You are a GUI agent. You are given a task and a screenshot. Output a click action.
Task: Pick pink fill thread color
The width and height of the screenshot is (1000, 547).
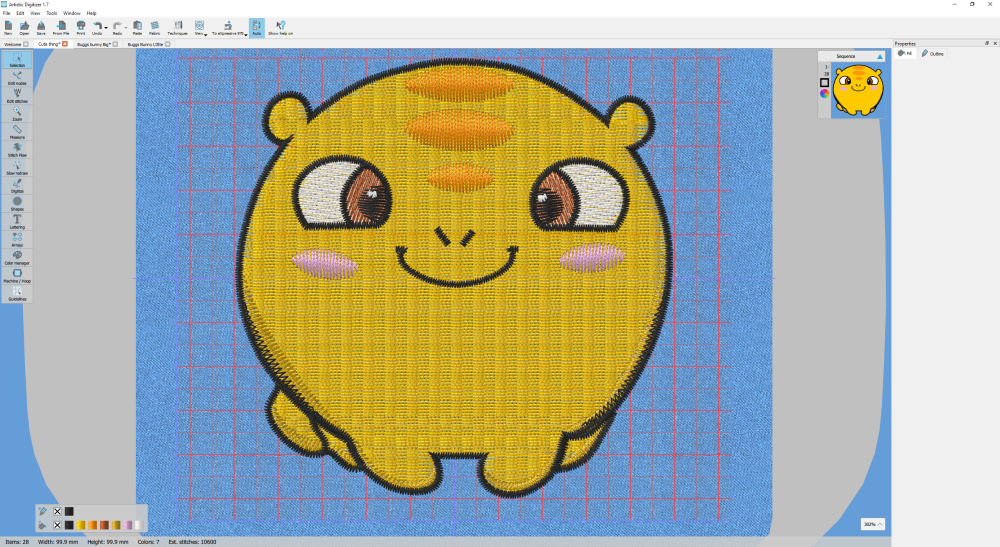click(128, 525)
